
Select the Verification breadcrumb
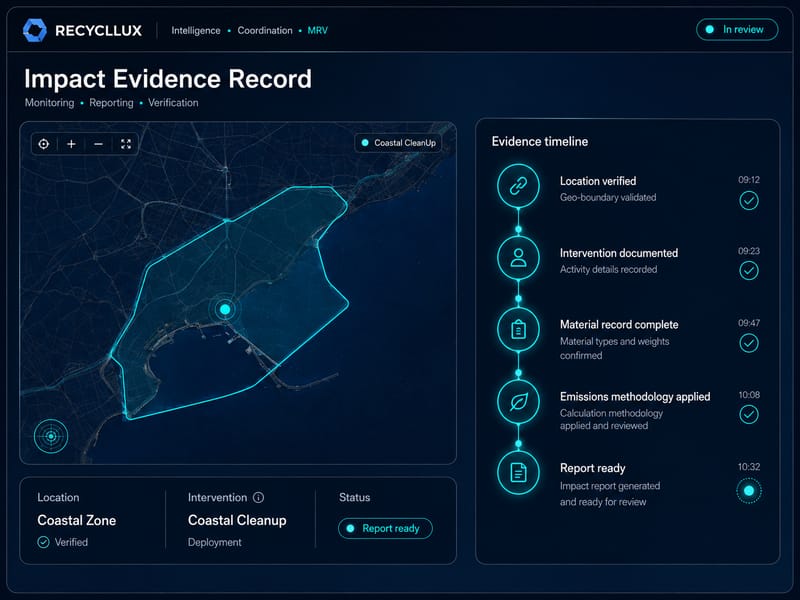click(x=173, y=103)
